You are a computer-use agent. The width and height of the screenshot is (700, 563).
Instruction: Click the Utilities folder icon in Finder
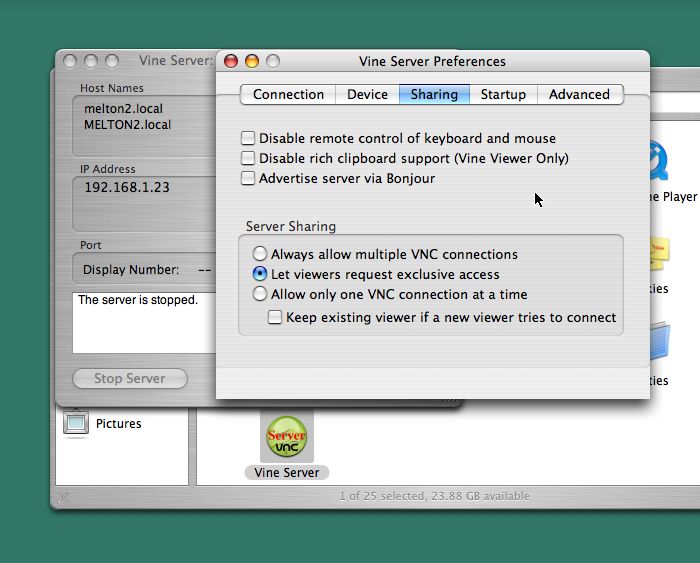[660, 342]
